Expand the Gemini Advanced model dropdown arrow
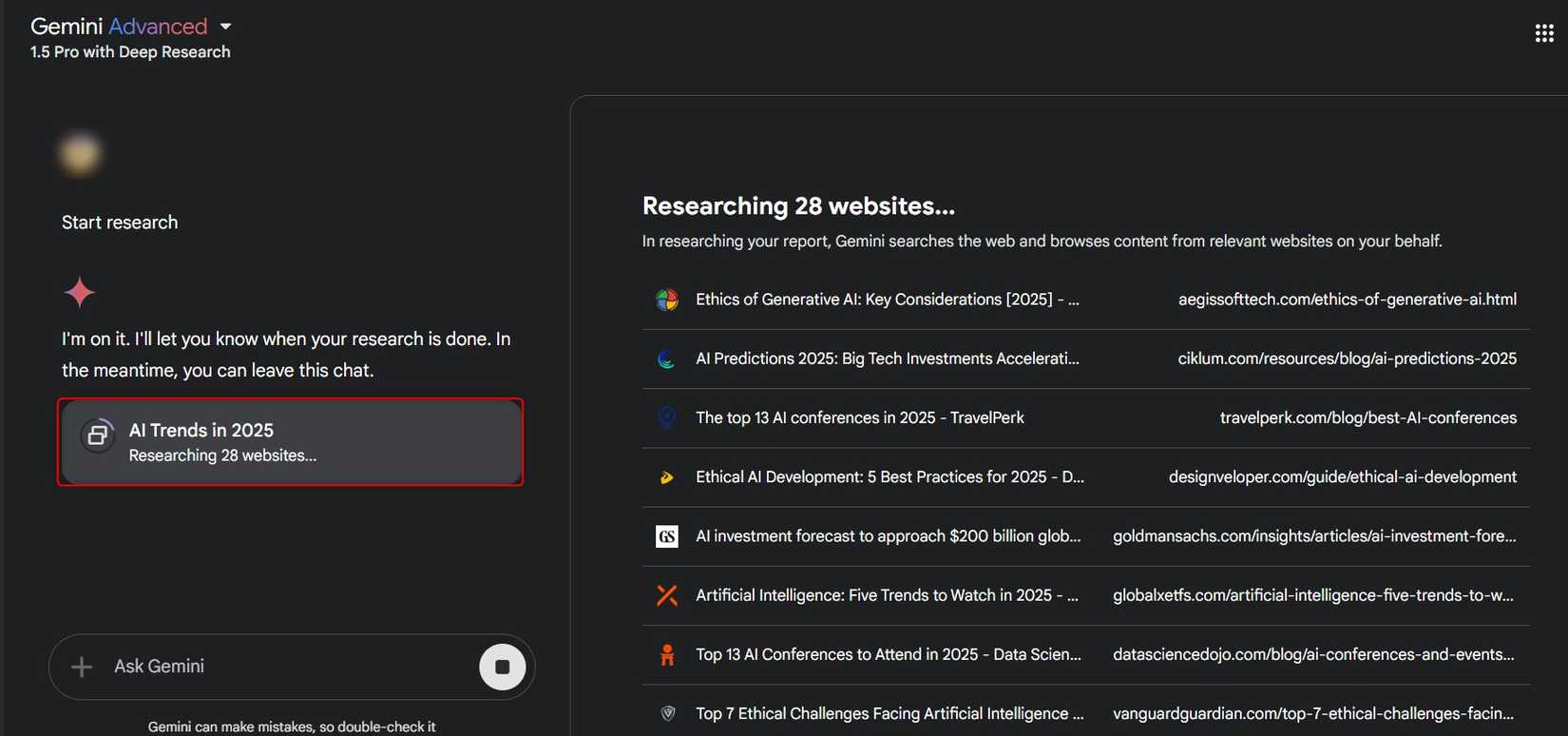The height and width of the screenshot is (736, 1568). coord(225,27)
